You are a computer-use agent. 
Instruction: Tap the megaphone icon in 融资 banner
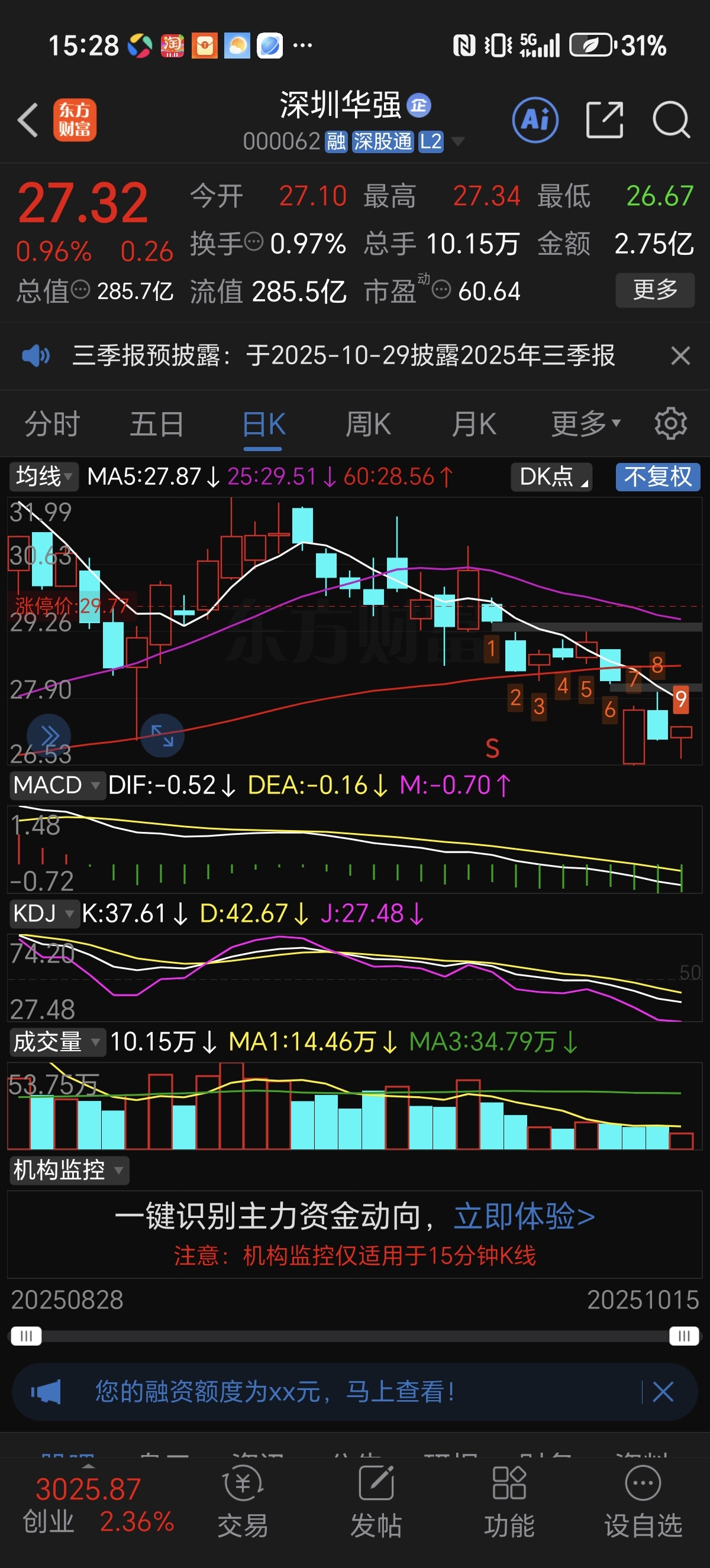click(x=46, y=1392)
